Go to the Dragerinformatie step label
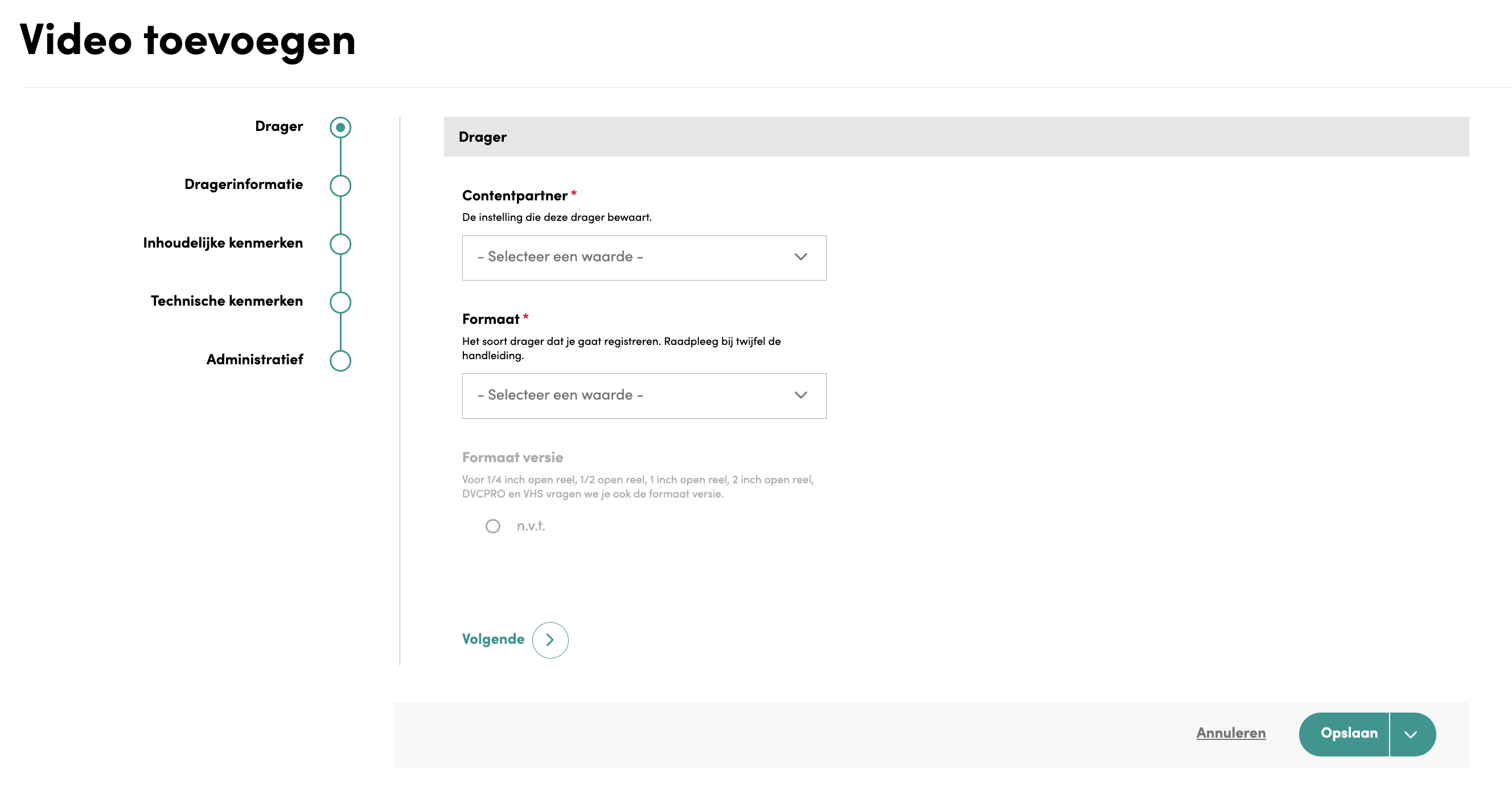The width and height of the screenshot is (1512, 790). click(244, 184)
